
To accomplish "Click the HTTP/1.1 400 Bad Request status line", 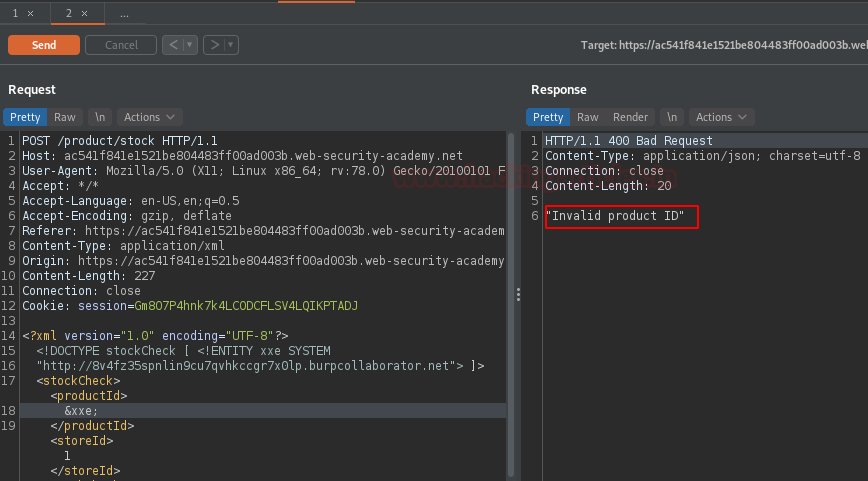I will coord(629,141).
